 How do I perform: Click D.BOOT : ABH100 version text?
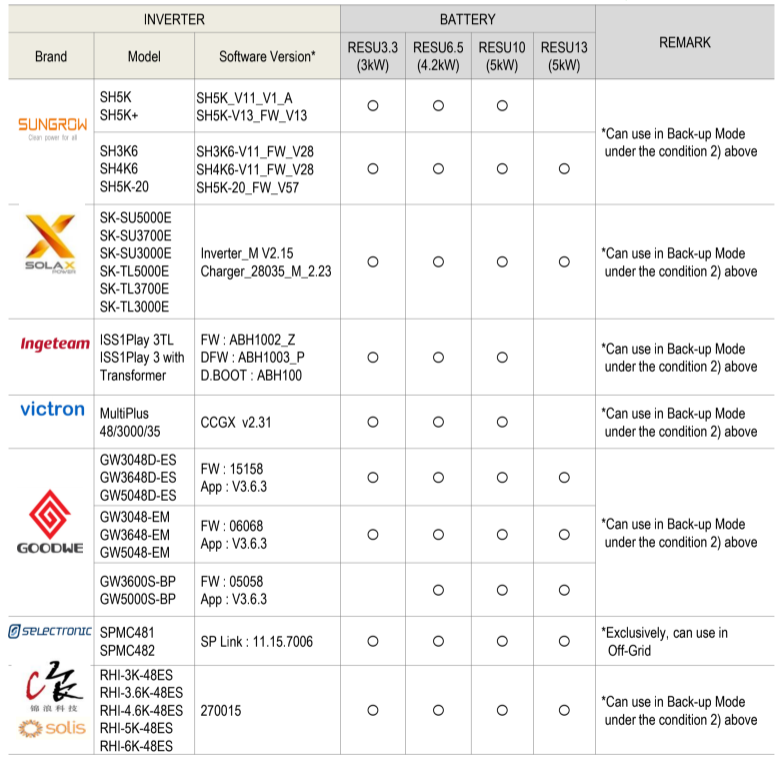pyautogui.click(x=251, y=375)
